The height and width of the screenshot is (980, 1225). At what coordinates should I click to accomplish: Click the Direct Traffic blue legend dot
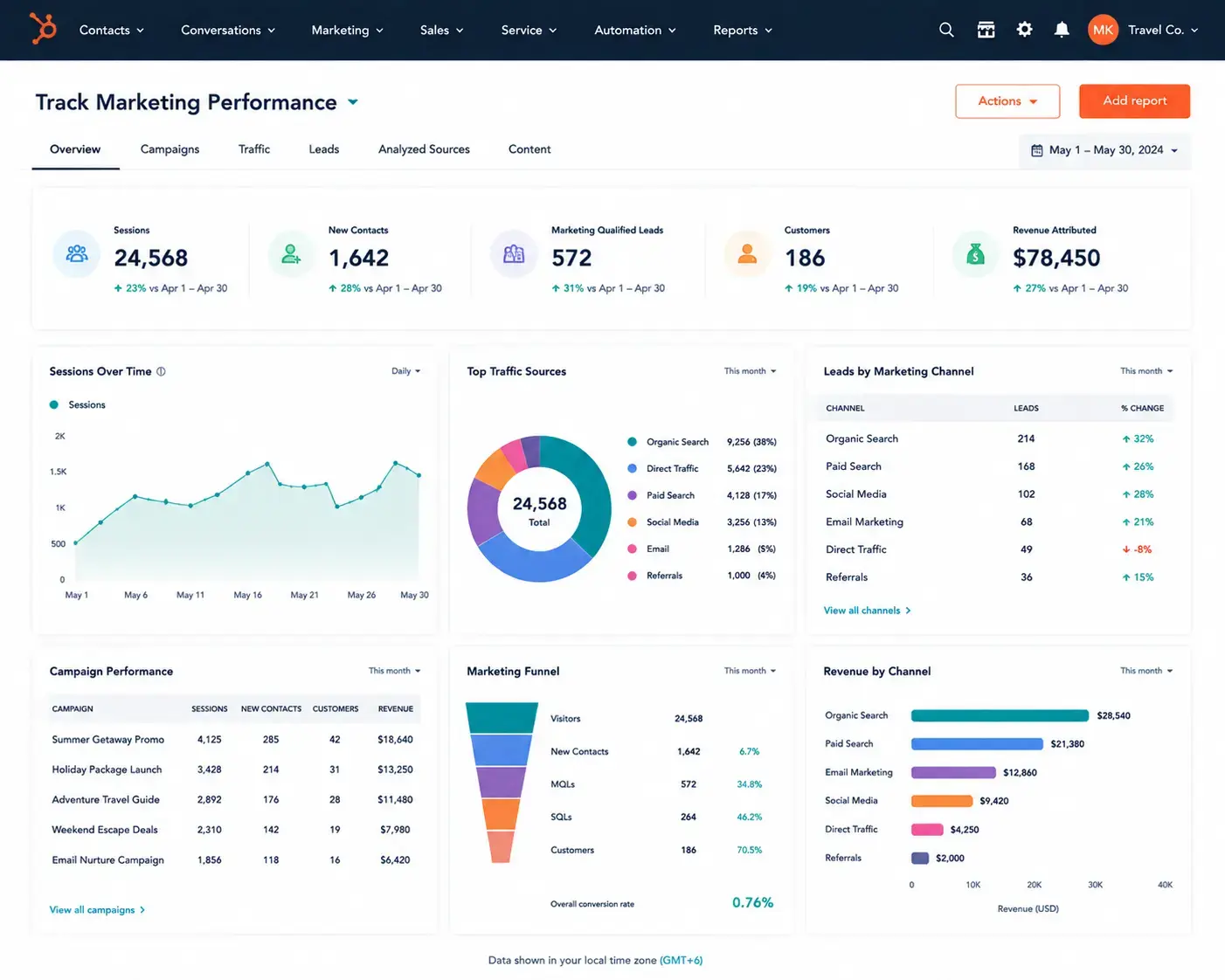point(632,468)
